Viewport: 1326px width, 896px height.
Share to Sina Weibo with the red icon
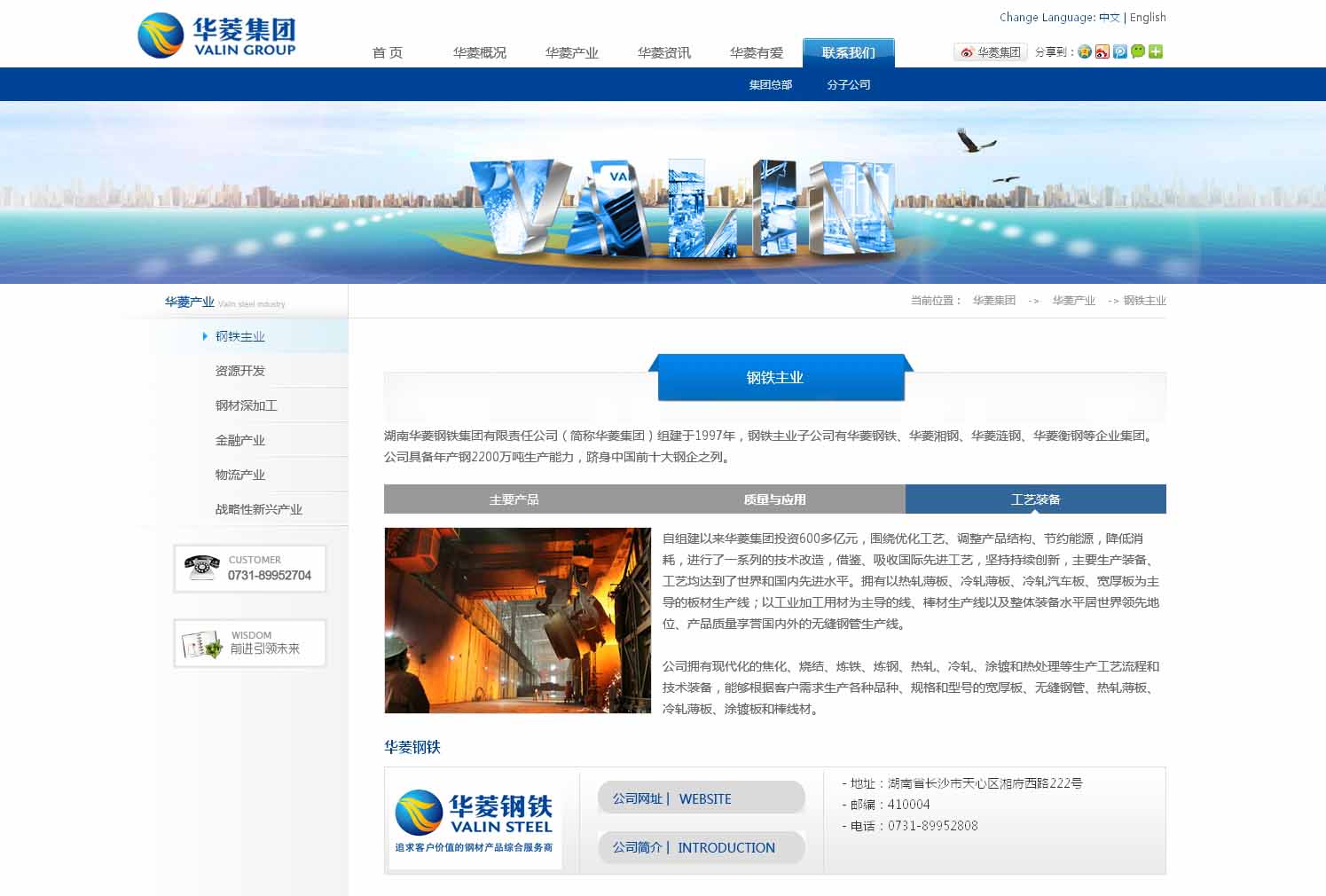[x=1102, y=51]
